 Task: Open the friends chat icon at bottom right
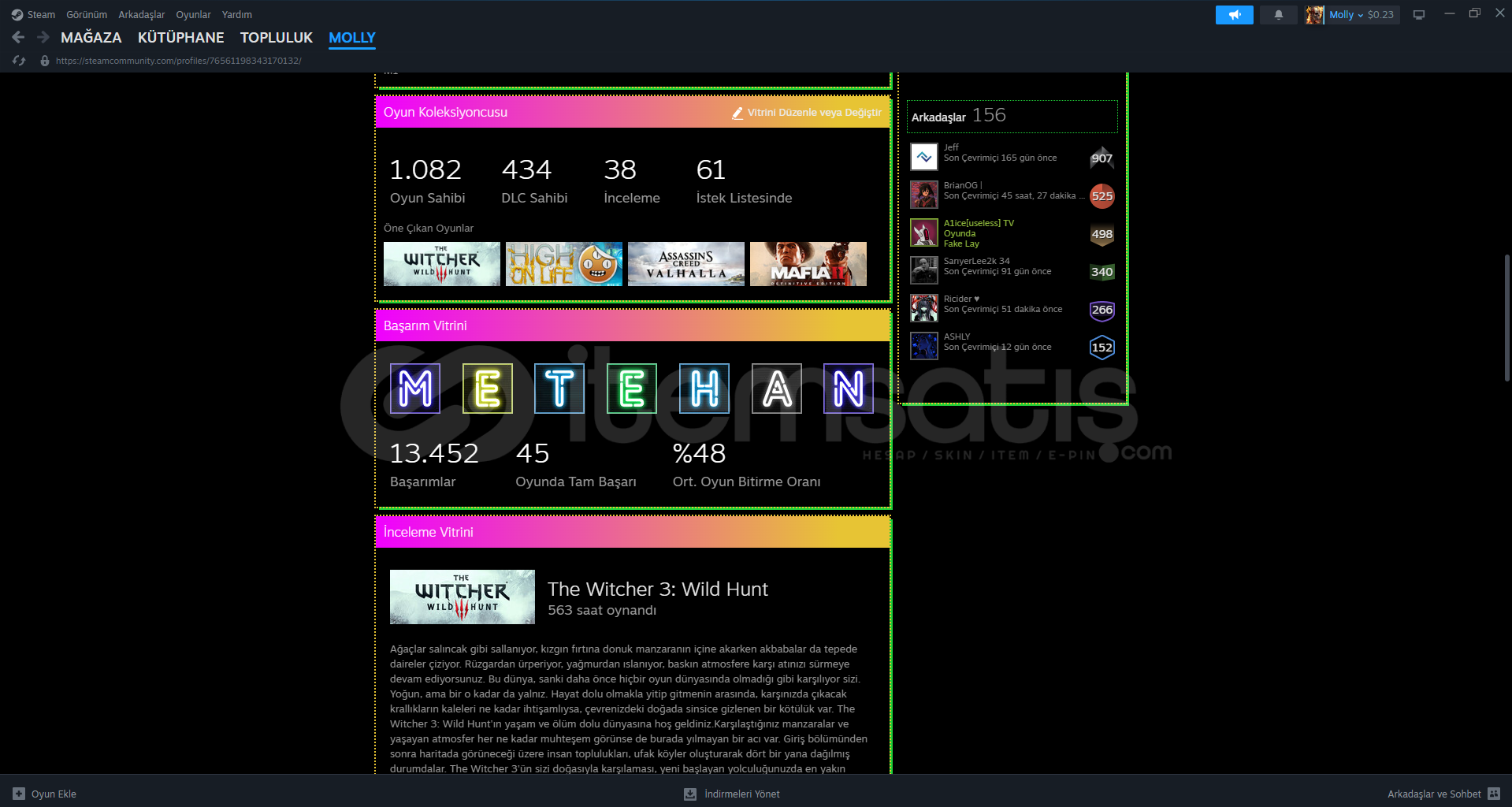pos(1494,794)
